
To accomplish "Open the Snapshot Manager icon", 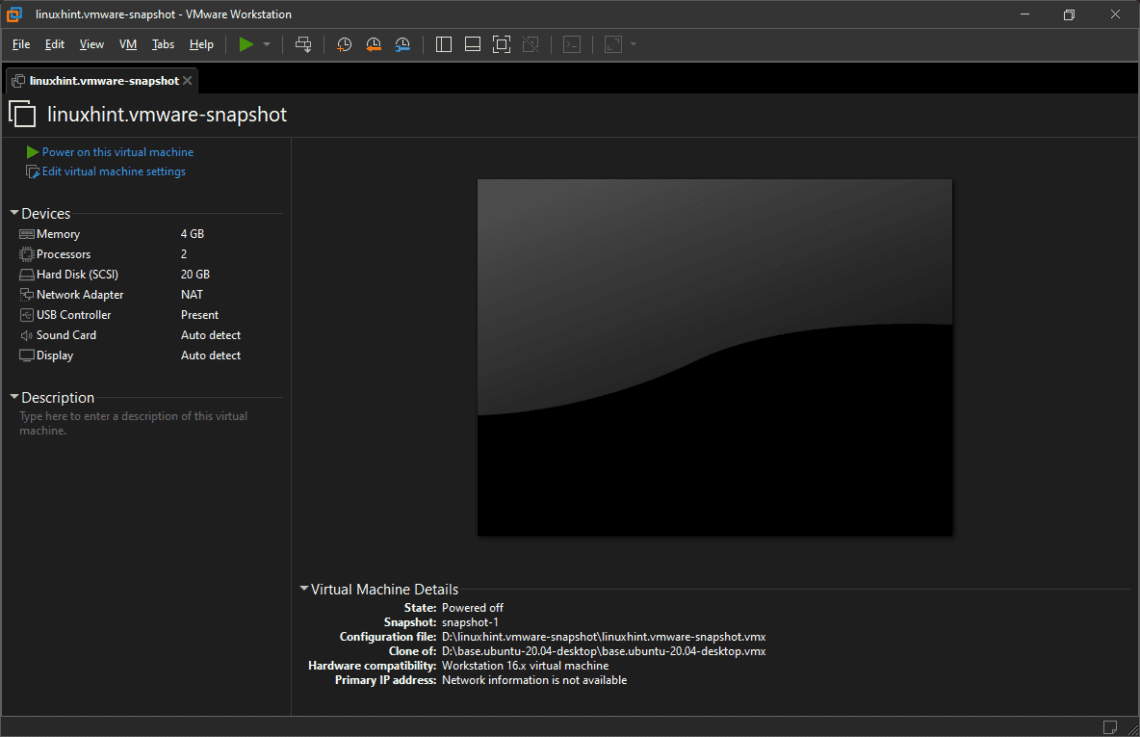I will pos(402,44).
